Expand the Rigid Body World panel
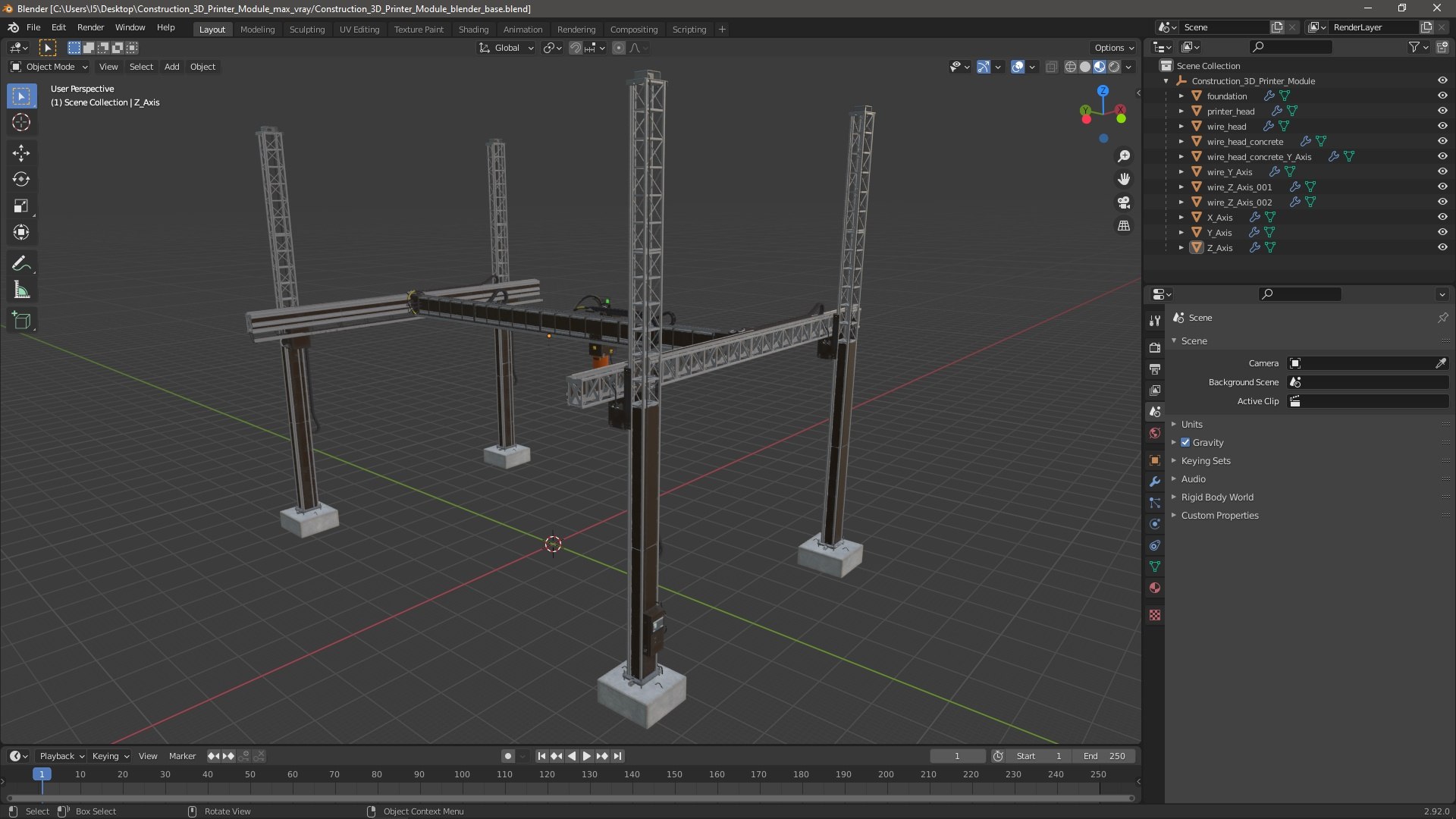 pos(1216,497)
